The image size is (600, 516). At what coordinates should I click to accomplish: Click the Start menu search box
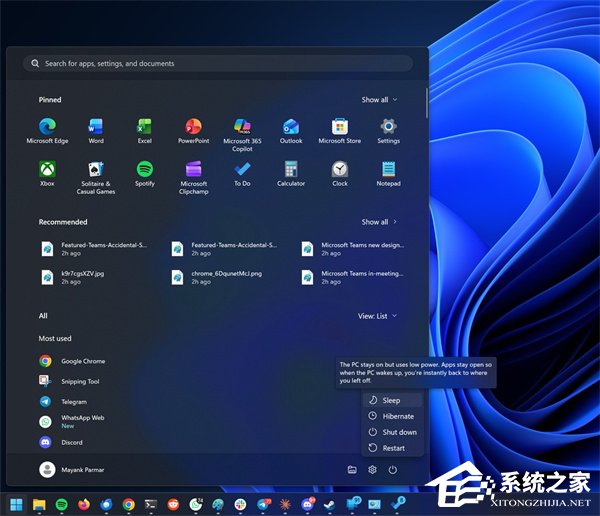[x=218, y=63]
